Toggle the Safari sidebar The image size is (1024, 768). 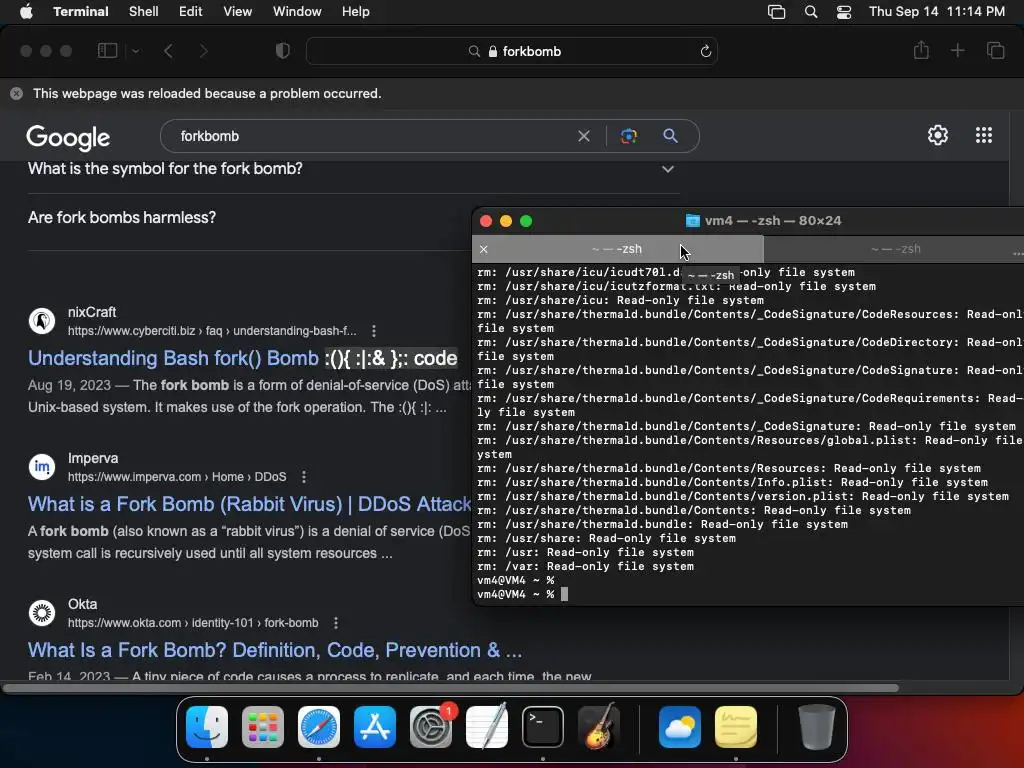(x=108, y=51)
